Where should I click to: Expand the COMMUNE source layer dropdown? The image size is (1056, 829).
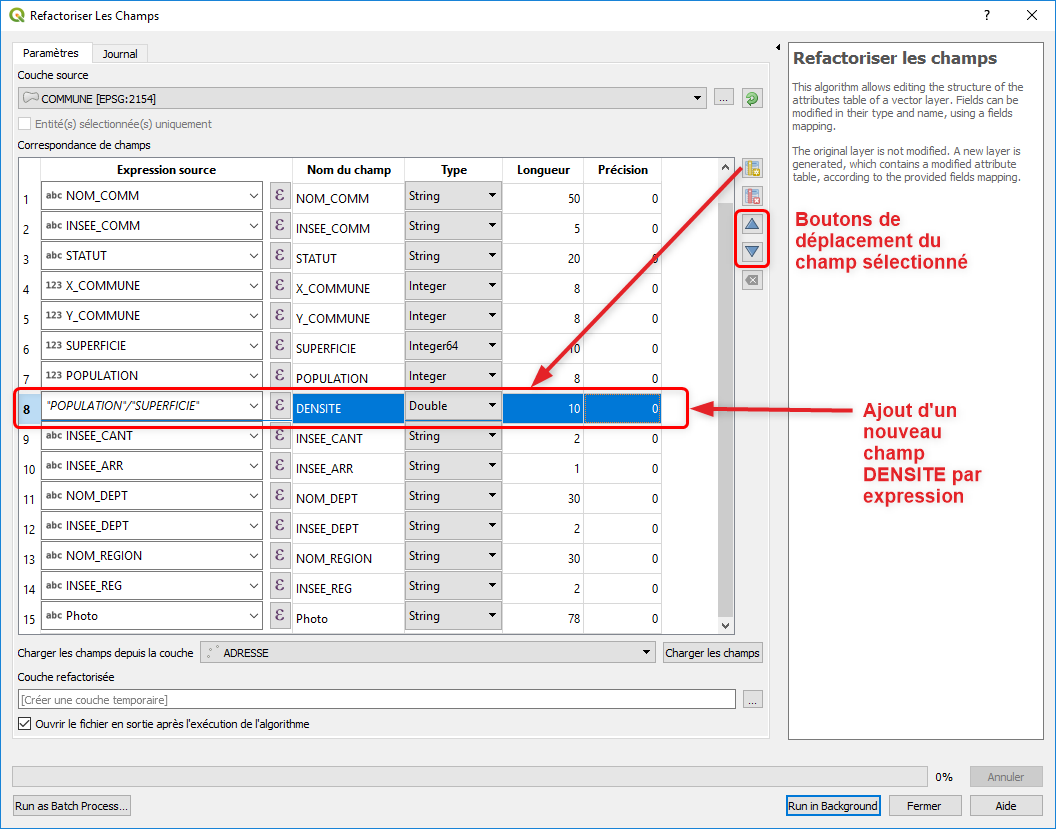(x=698, y=98)
